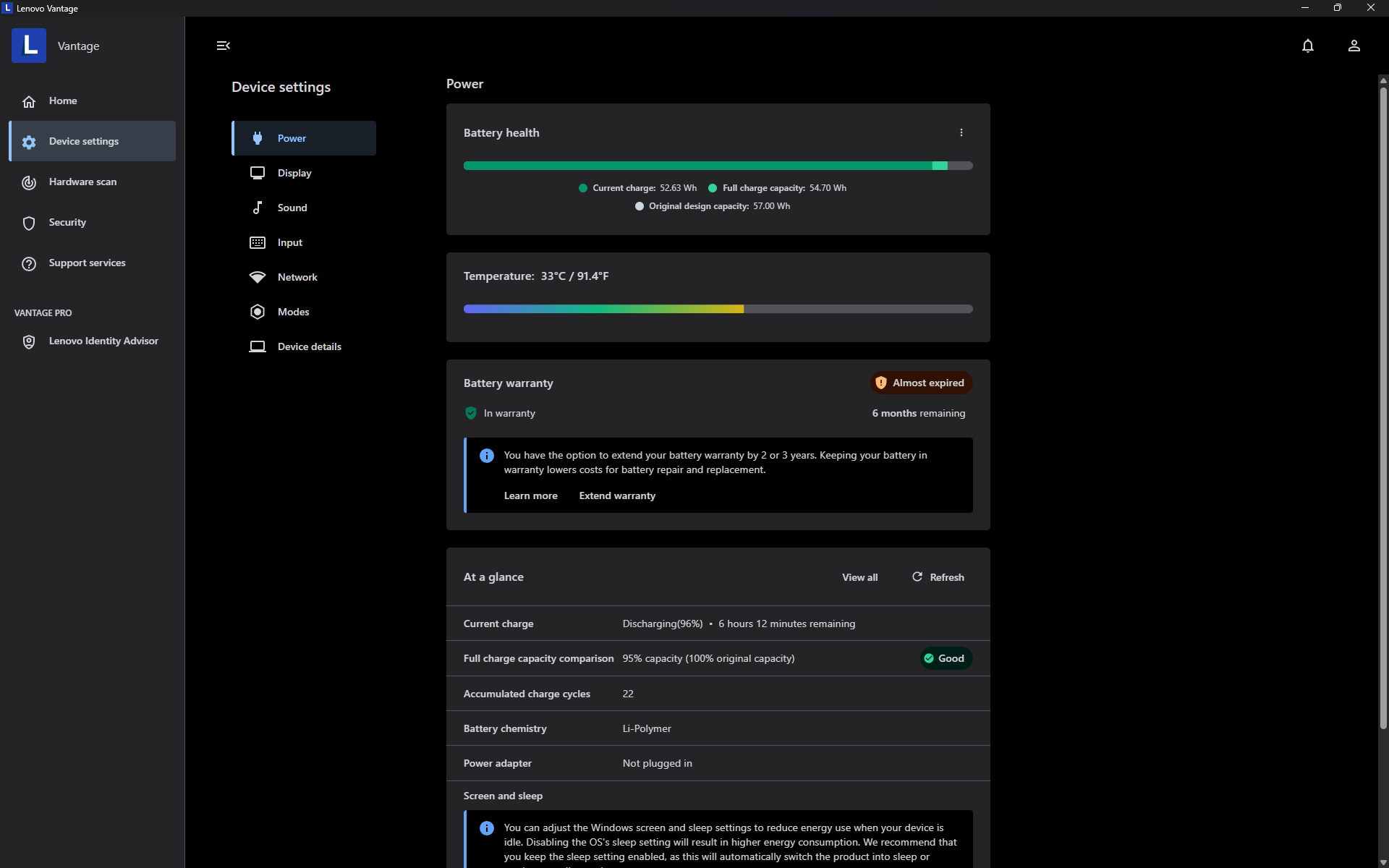Click the Hardware scan icon

click(x=29, y=182)
